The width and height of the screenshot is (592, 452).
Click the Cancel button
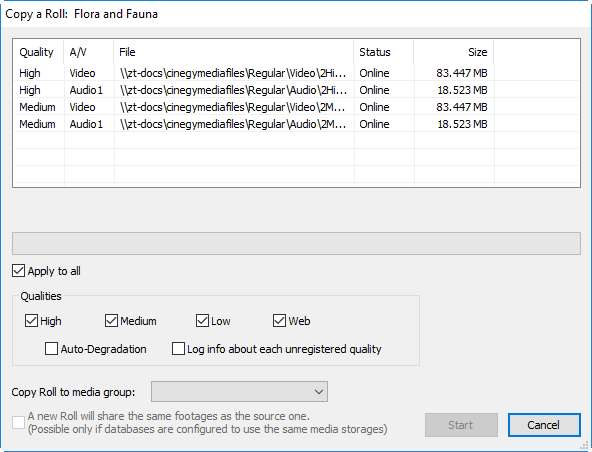544,425
